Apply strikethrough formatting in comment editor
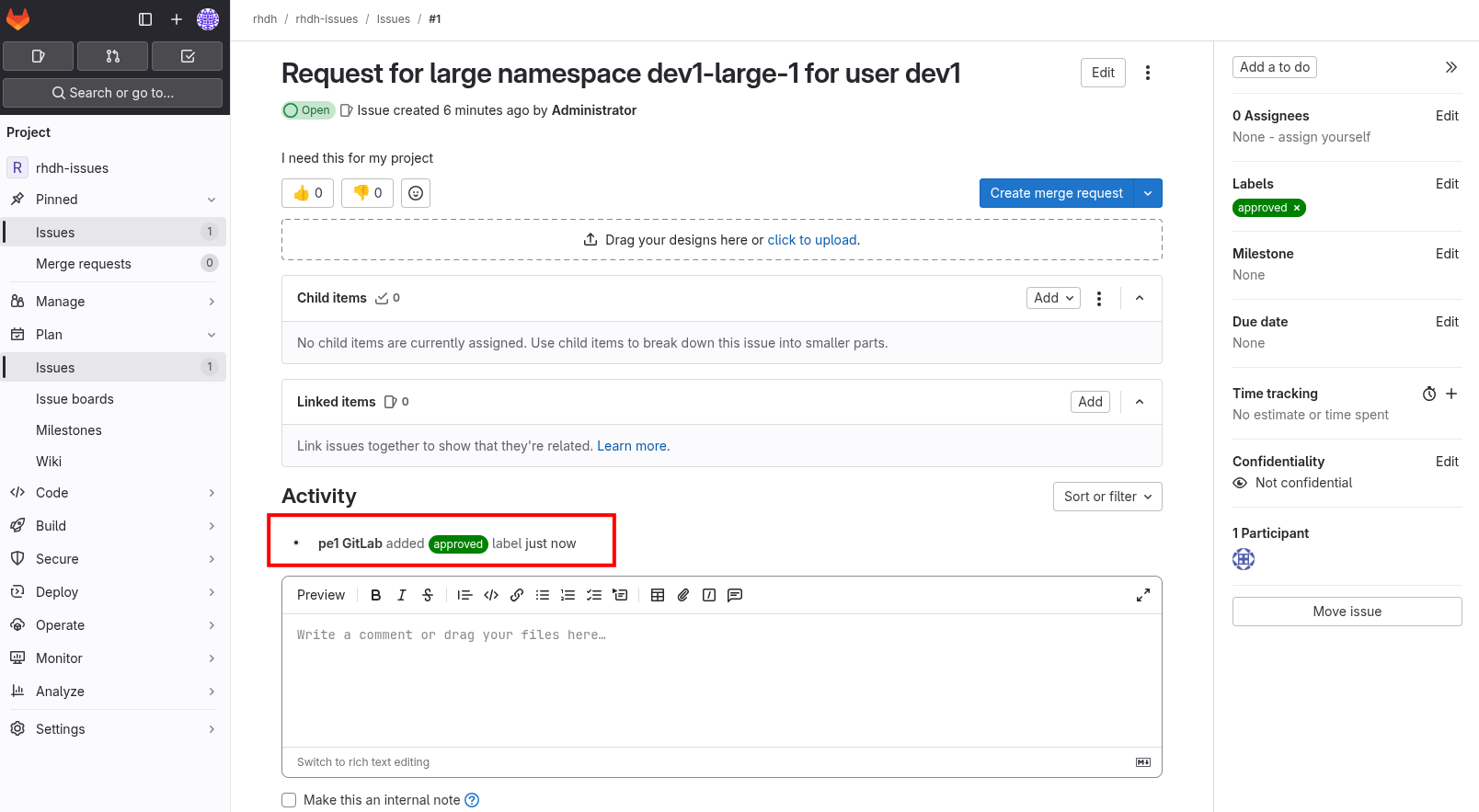 (x=428, y=595)
